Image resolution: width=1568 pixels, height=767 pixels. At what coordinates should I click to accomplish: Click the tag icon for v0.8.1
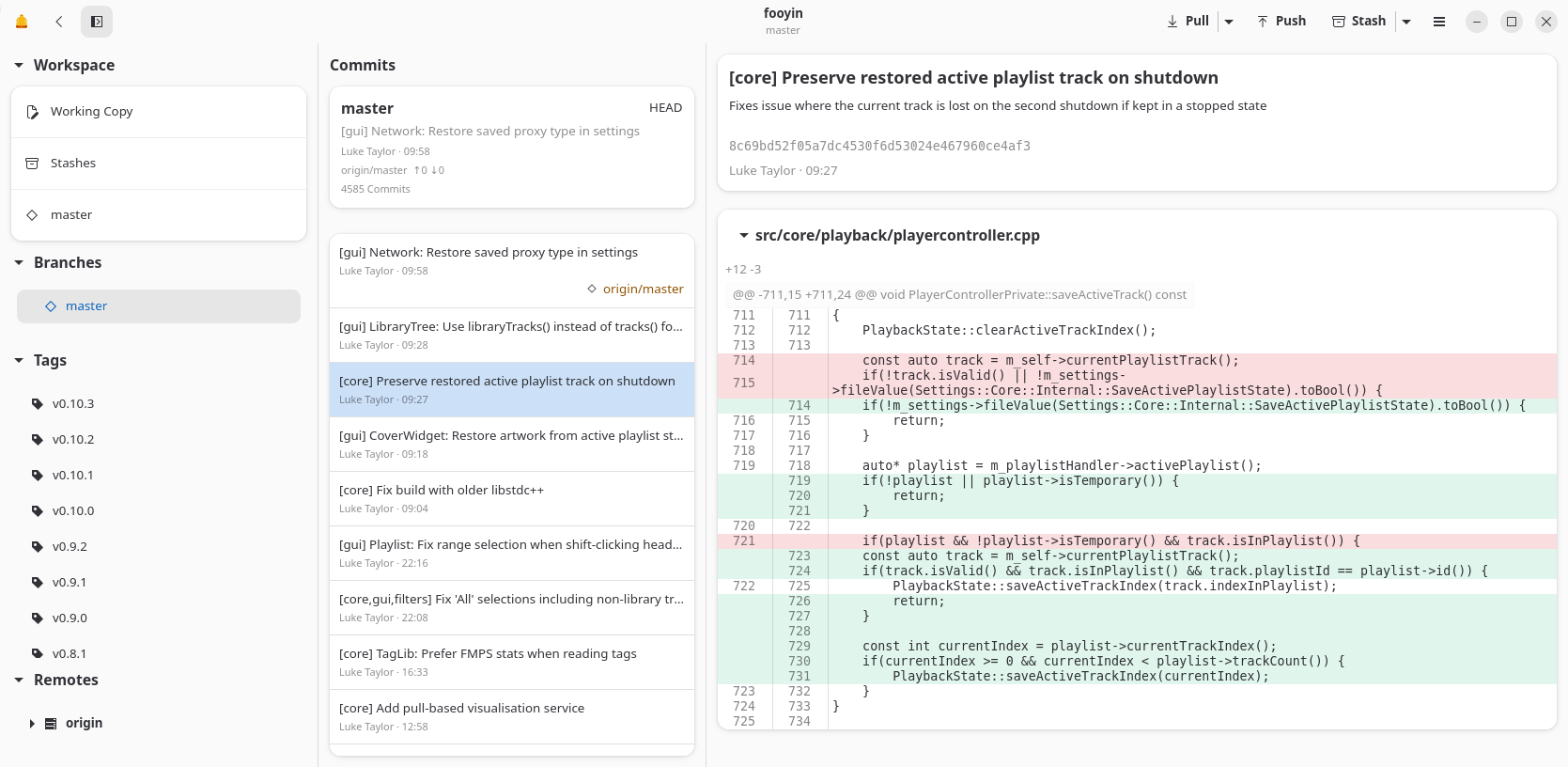pos(38,654)
